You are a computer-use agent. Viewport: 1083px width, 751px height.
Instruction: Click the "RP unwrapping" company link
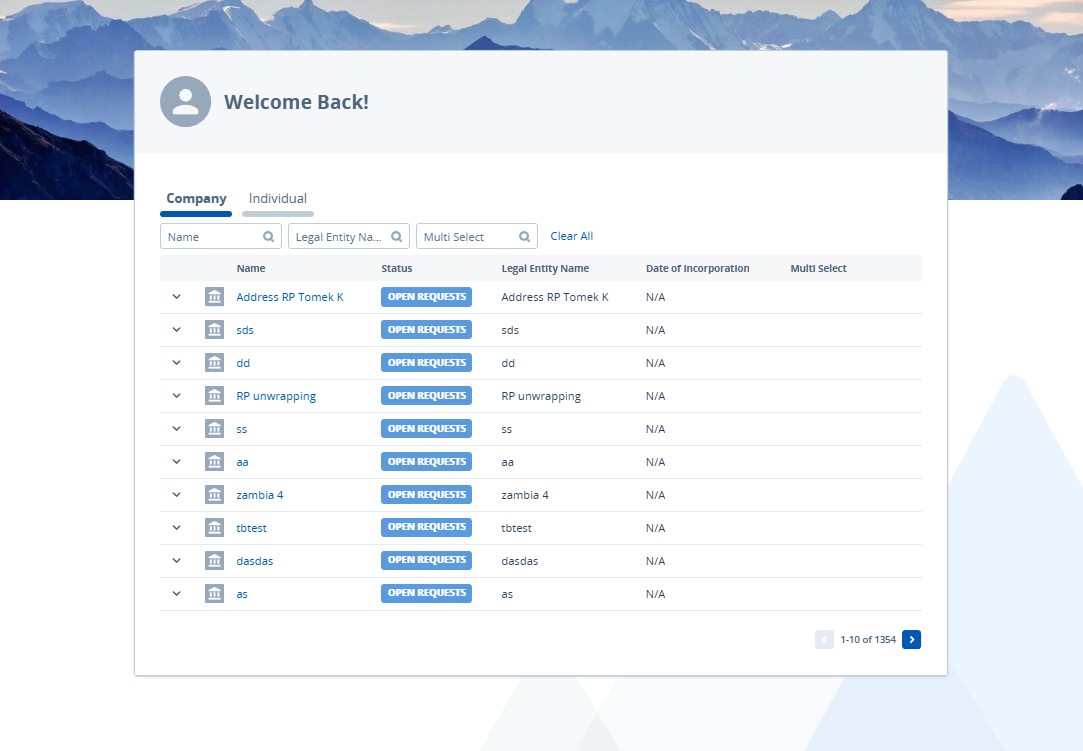(x=275, y=395)
